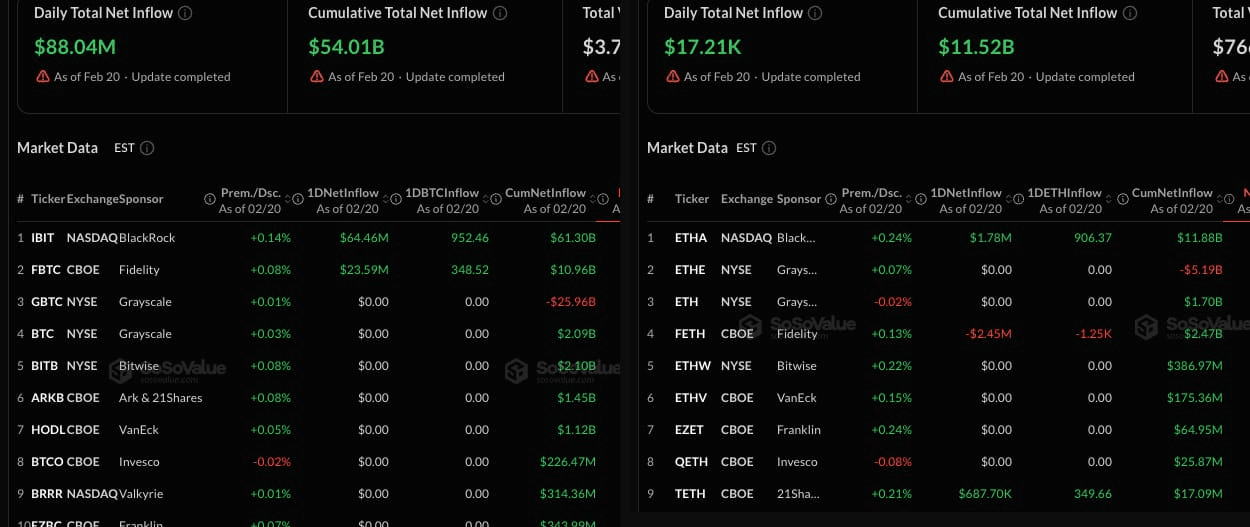This screenshot has height=527, width=1250.
Task: Click EST info icon in Ethereum Market Data
Action: point(769,148)
